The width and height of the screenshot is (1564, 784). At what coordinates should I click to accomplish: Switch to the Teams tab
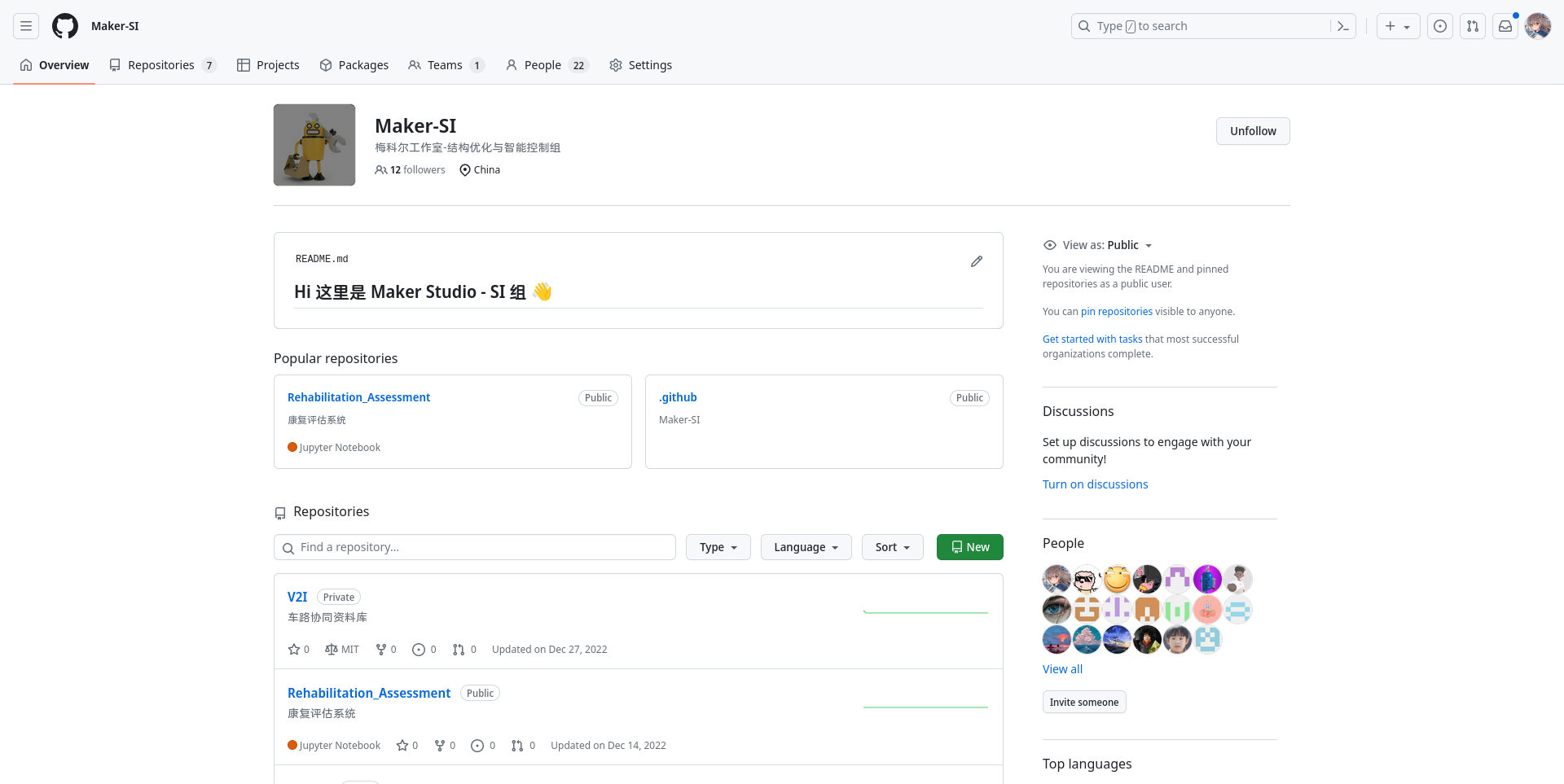pyautogui.click(x=446, y=65)
